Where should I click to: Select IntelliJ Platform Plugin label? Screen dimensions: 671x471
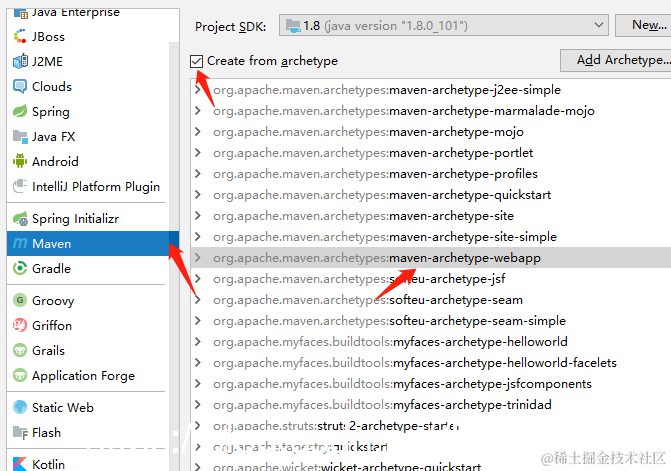tap(96, 187)
